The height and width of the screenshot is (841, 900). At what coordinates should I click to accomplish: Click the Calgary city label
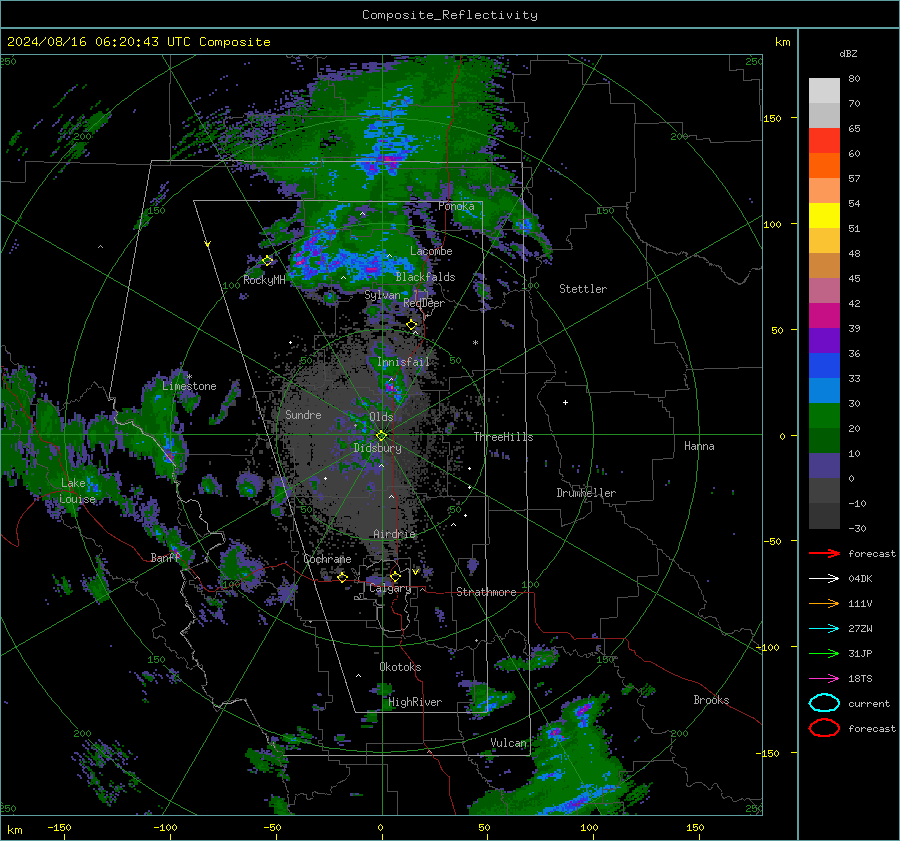click(390, 588)
